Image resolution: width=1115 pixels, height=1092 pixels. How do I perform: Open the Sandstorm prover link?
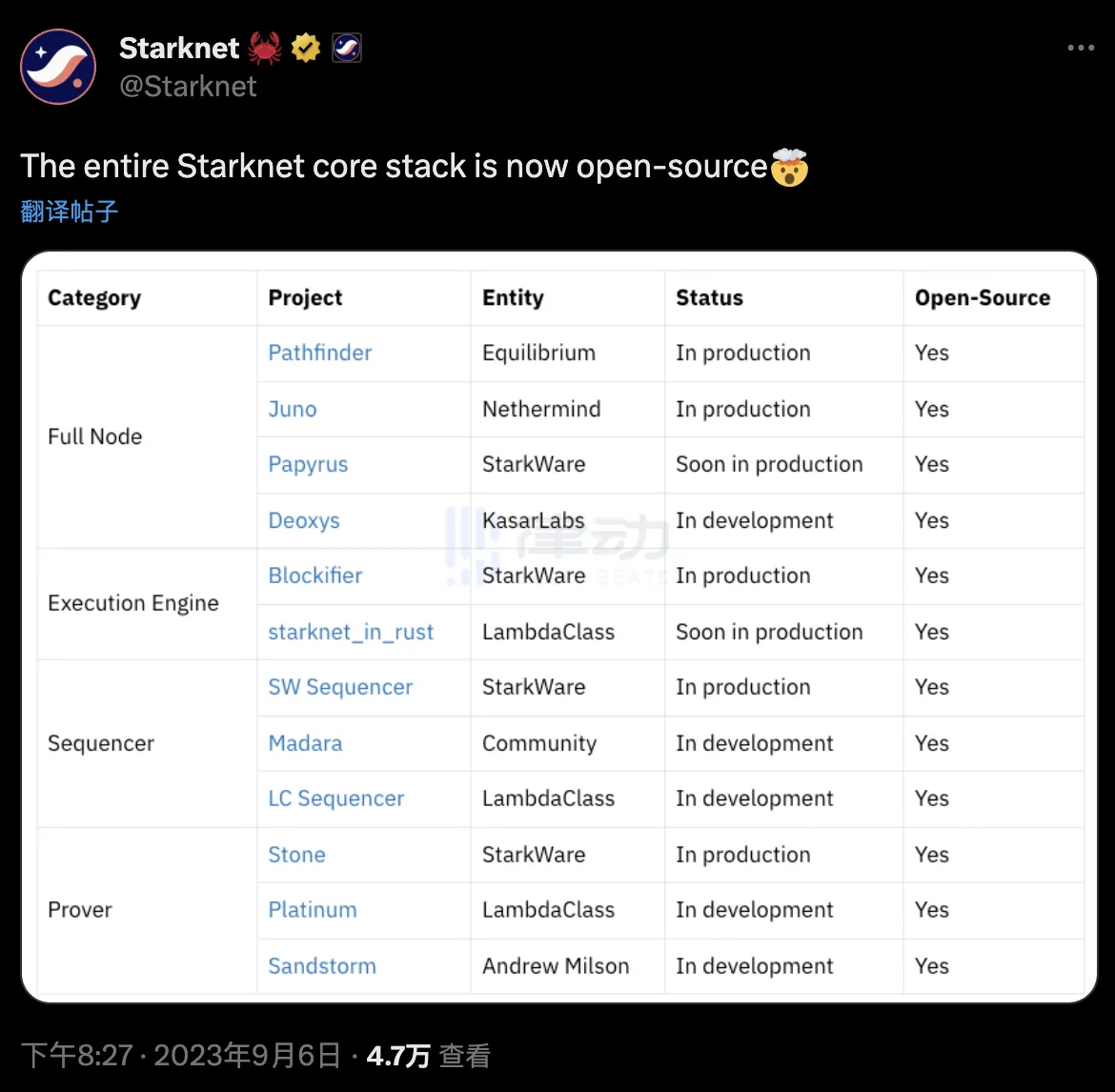[322, 966]
